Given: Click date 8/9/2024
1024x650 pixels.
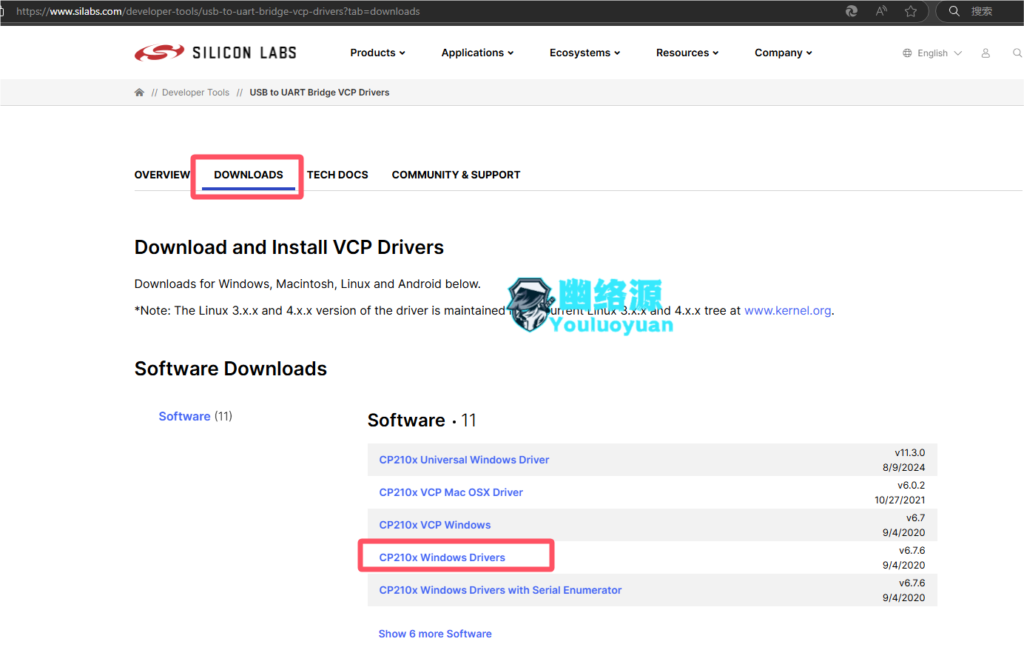Looking at the screenshot, I should point(904,467).
